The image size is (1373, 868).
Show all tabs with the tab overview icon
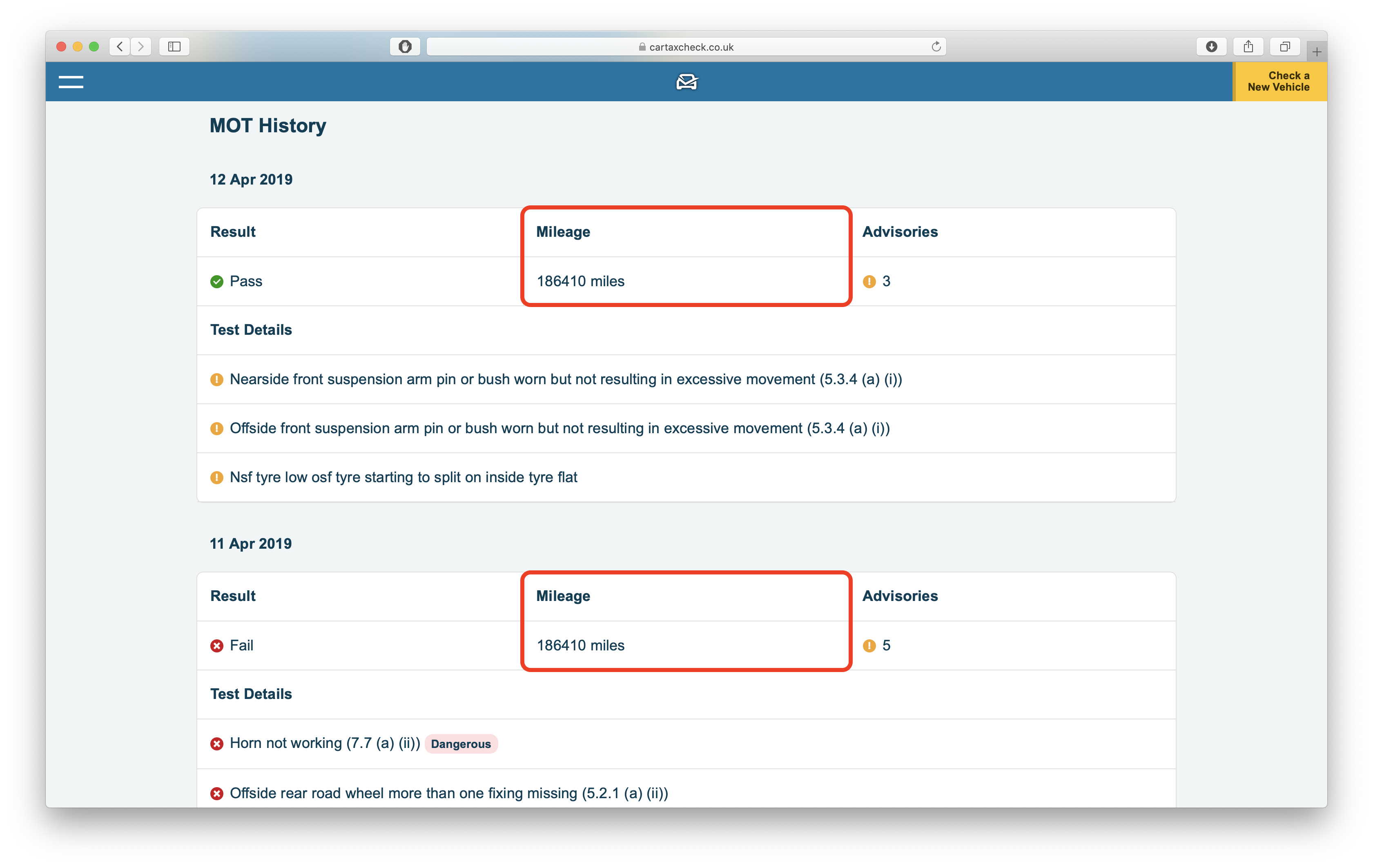1285,46
